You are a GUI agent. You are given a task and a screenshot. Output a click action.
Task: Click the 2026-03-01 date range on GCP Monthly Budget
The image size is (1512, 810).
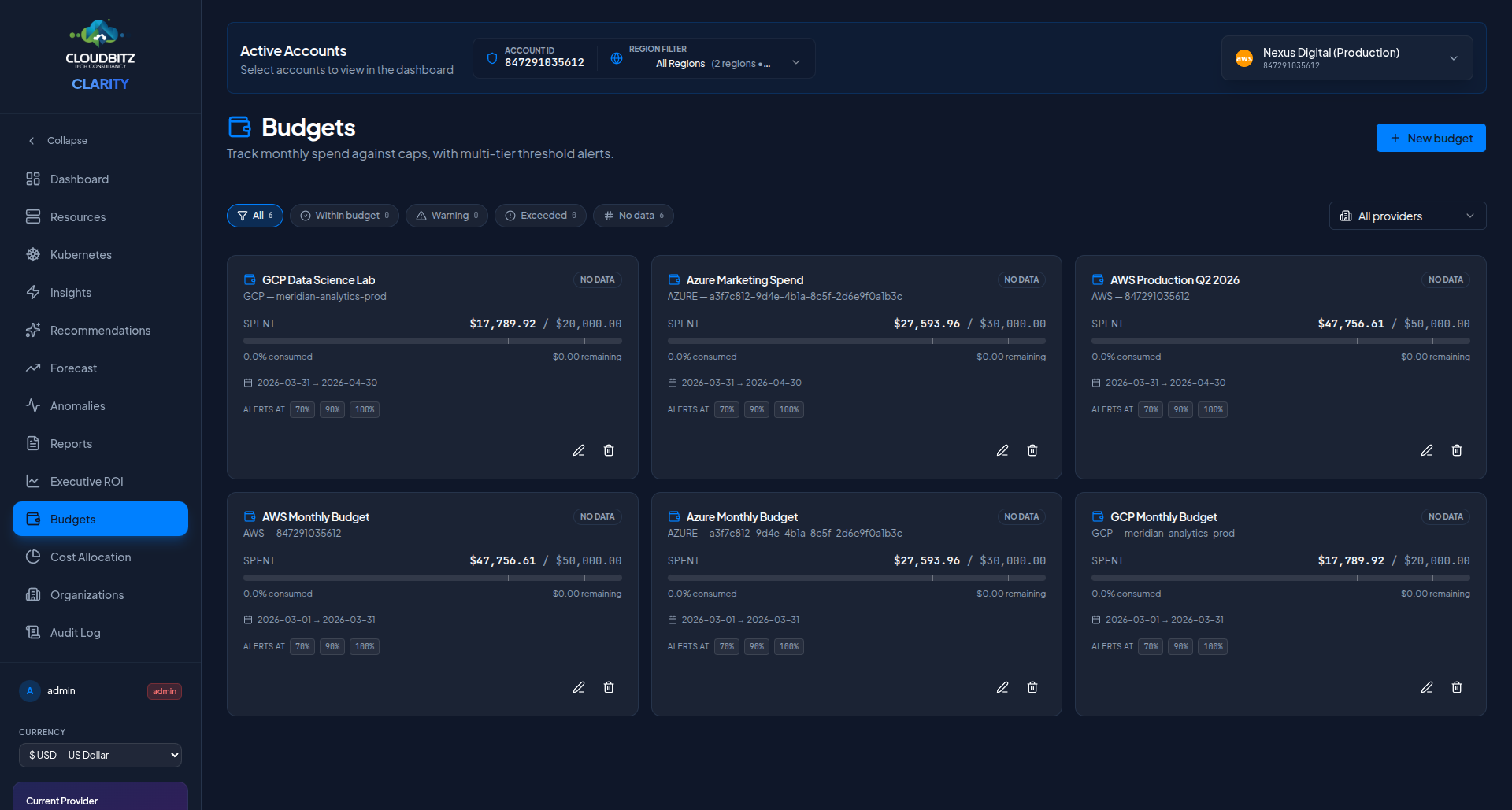click(1165, 620)
